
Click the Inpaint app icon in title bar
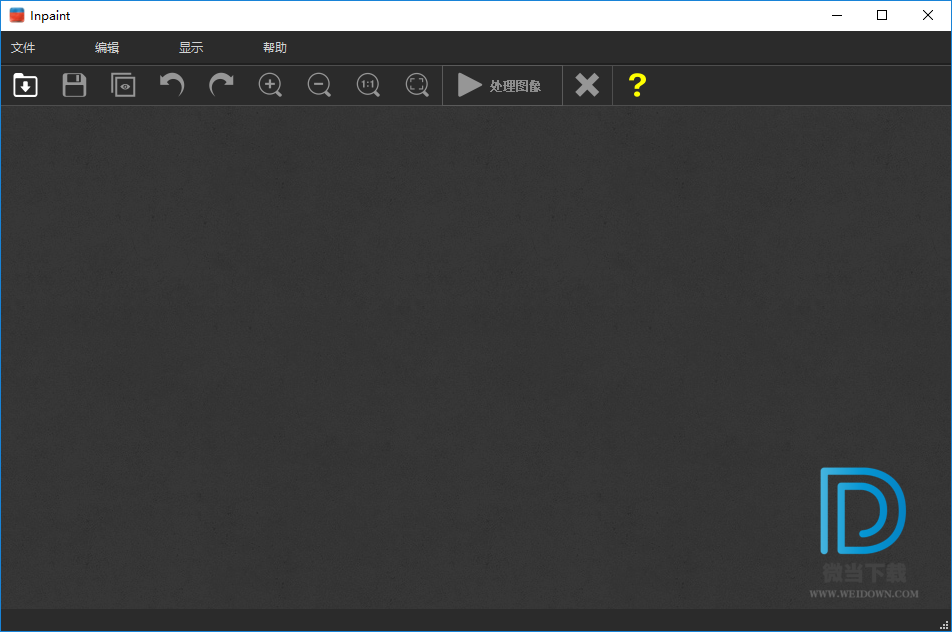pyautogui.click(x=17, y=15)
